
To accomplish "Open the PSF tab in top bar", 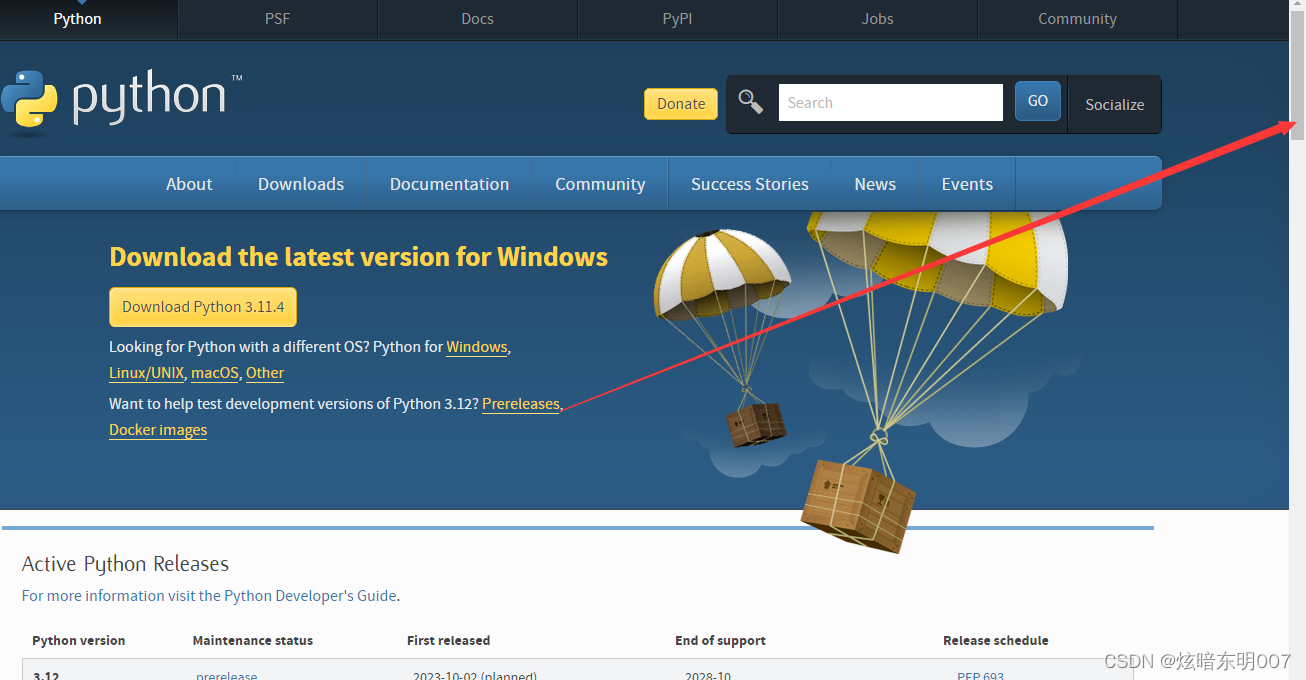I will point(277,19).
